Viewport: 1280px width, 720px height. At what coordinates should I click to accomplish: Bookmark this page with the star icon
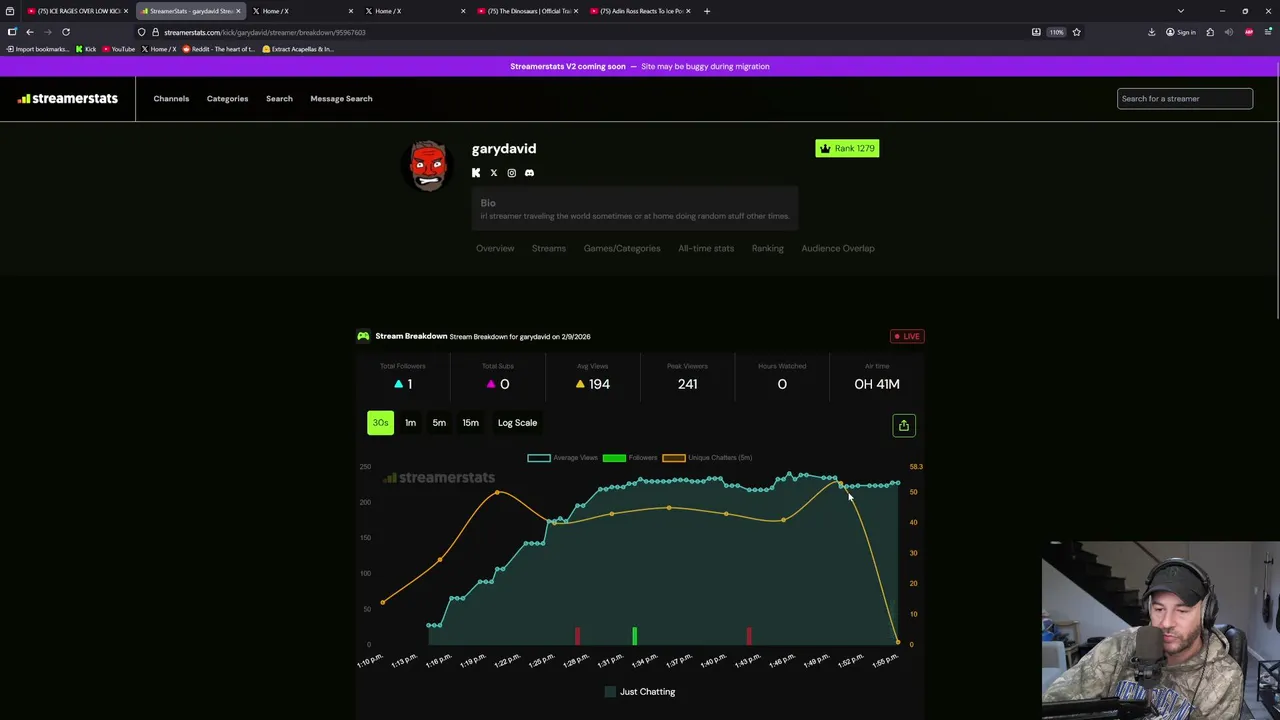(1076, 32)
